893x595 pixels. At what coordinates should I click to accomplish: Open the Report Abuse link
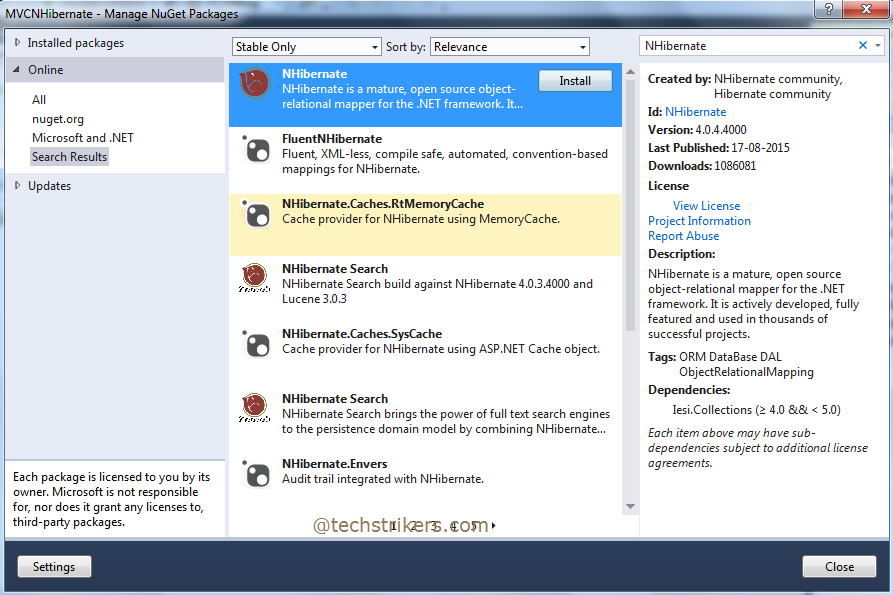pos(683,236)
